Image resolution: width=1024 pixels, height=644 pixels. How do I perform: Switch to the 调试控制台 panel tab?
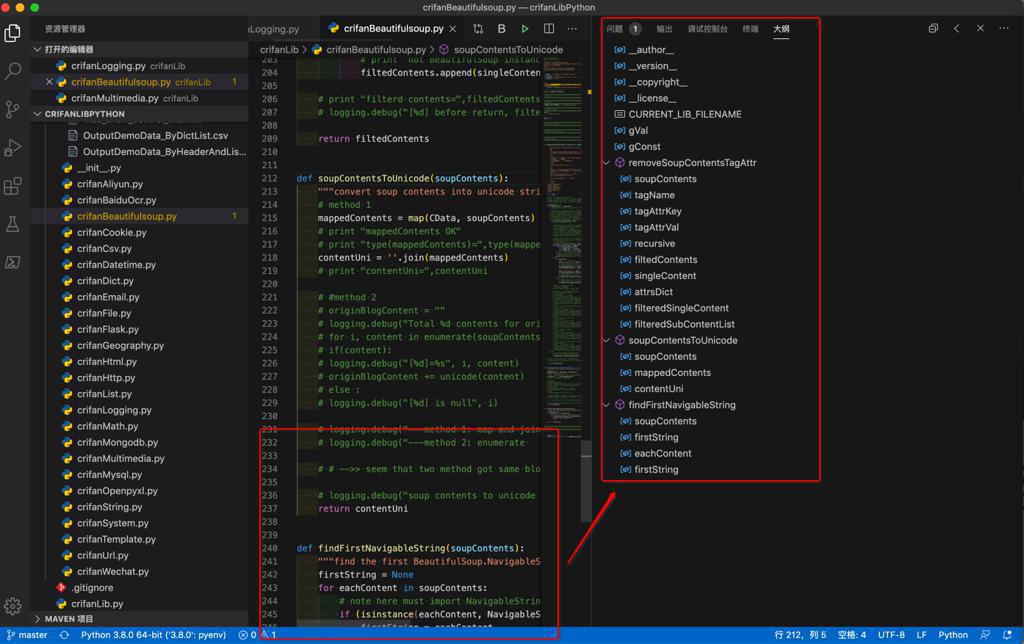(x=707, y=29)
